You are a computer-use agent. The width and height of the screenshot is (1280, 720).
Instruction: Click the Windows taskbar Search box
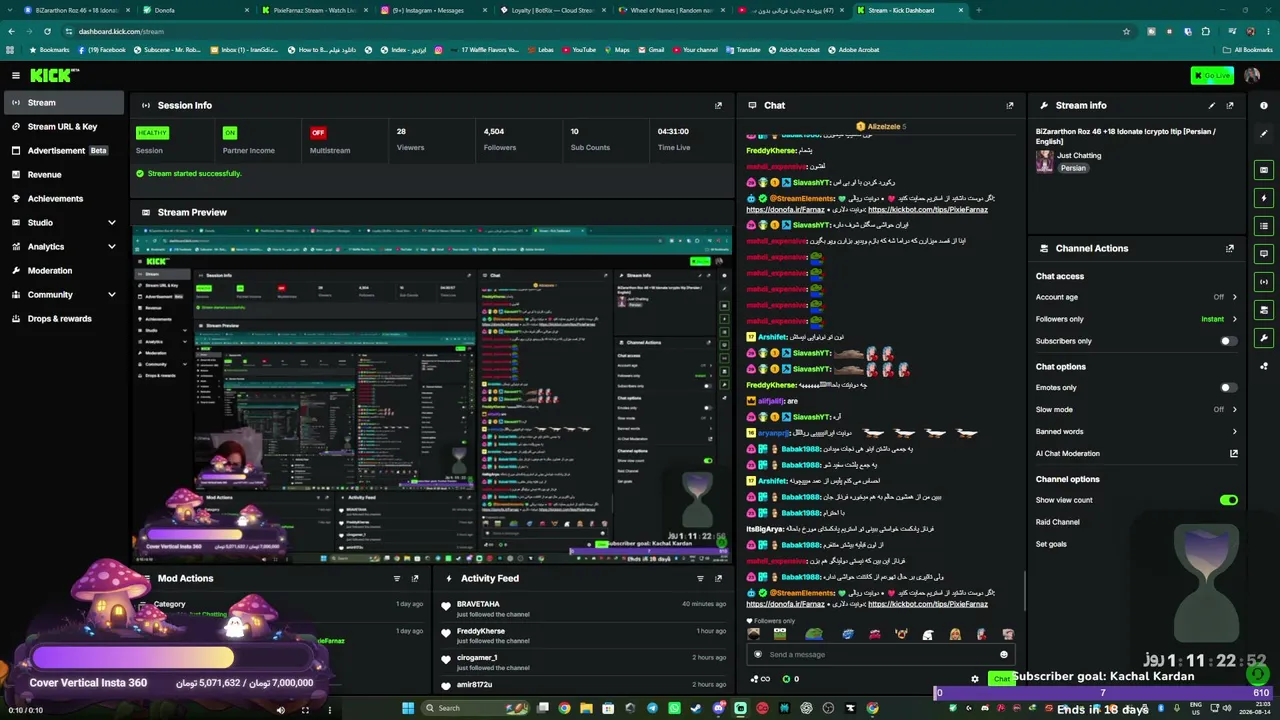tap(473, 708)
